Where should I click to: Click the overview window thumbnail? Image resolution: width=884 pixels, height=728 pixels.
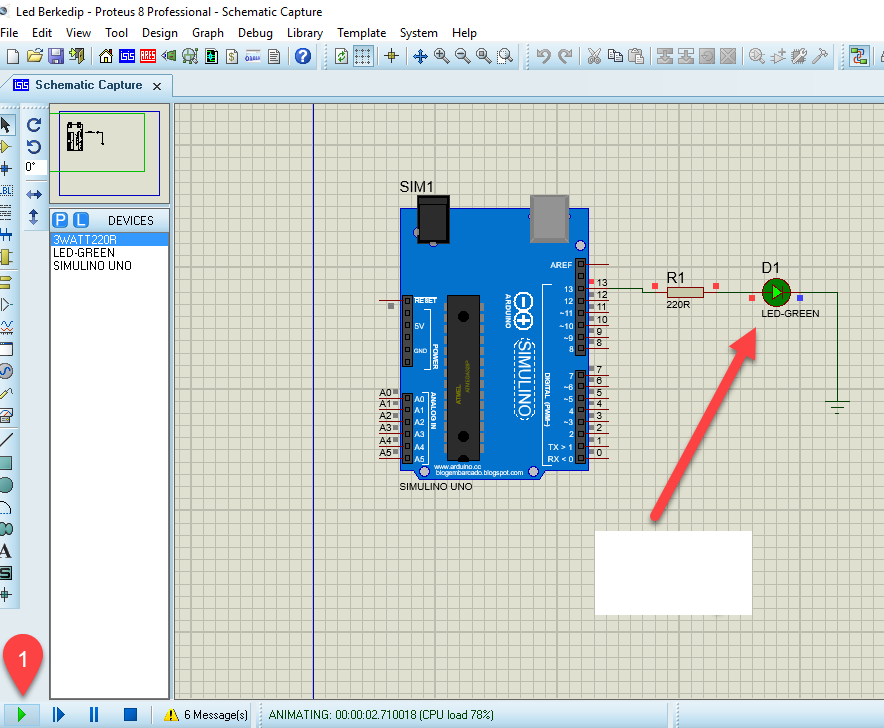point(109,153)
